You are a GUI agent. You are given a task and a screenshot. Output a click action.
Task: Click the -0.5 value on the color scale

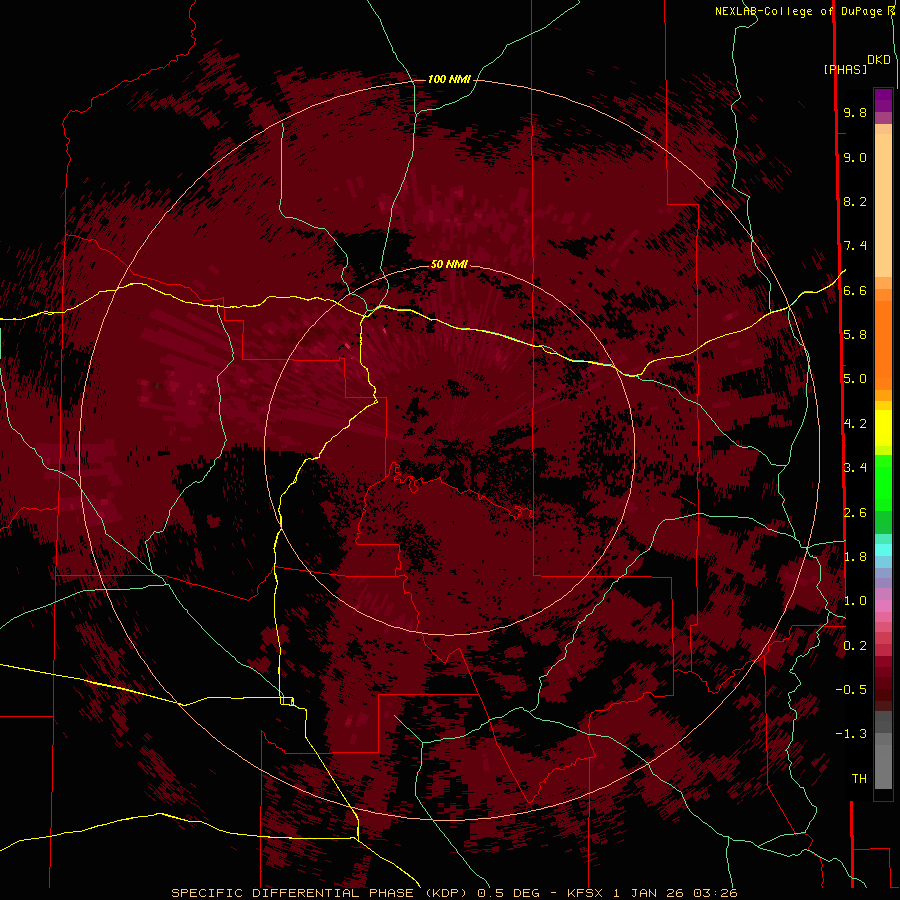click(851, 690)
